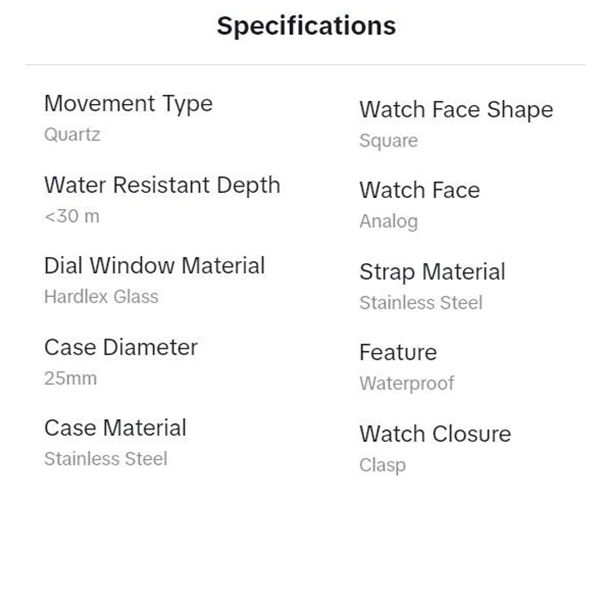
Task: Select the 25mm diameter value
Action: click(x=70, y=378)
